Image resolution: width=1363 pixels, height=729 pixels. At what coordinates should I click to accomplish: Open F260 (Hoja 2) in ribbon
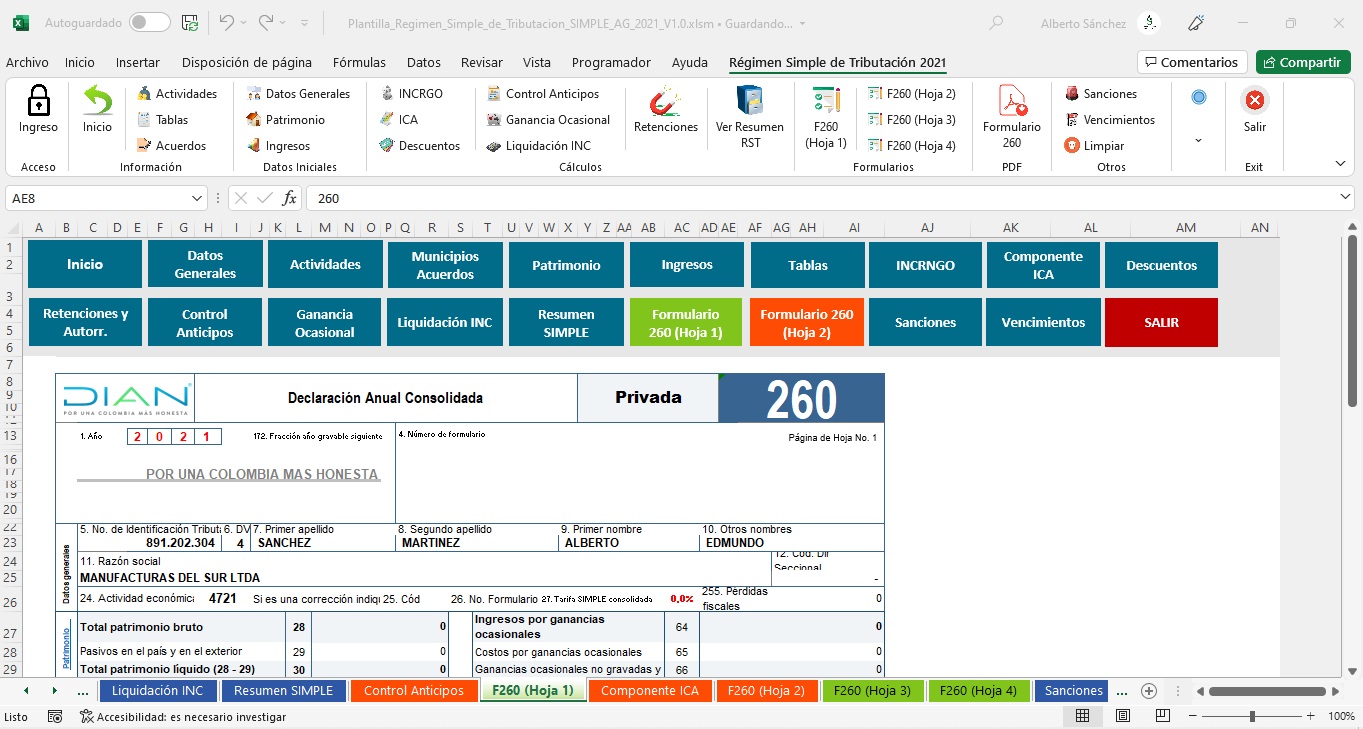pyautogui.click(x=911, y=94)
